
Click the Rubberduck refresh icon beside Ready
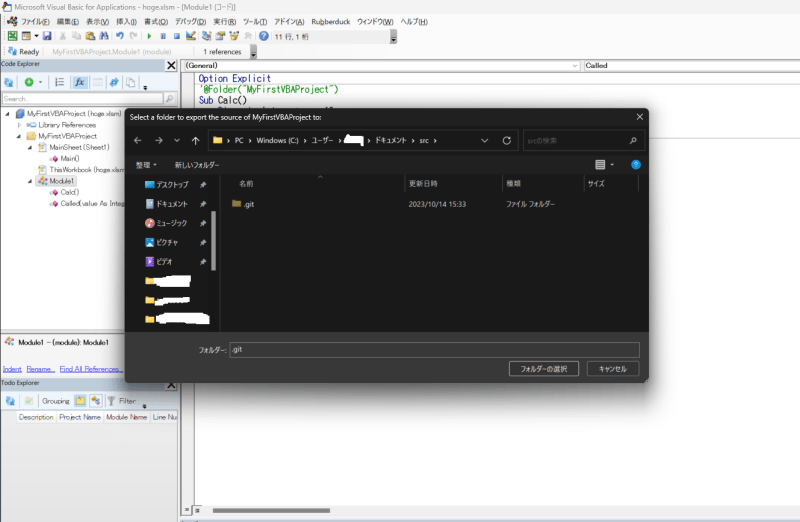coord(12,51)
